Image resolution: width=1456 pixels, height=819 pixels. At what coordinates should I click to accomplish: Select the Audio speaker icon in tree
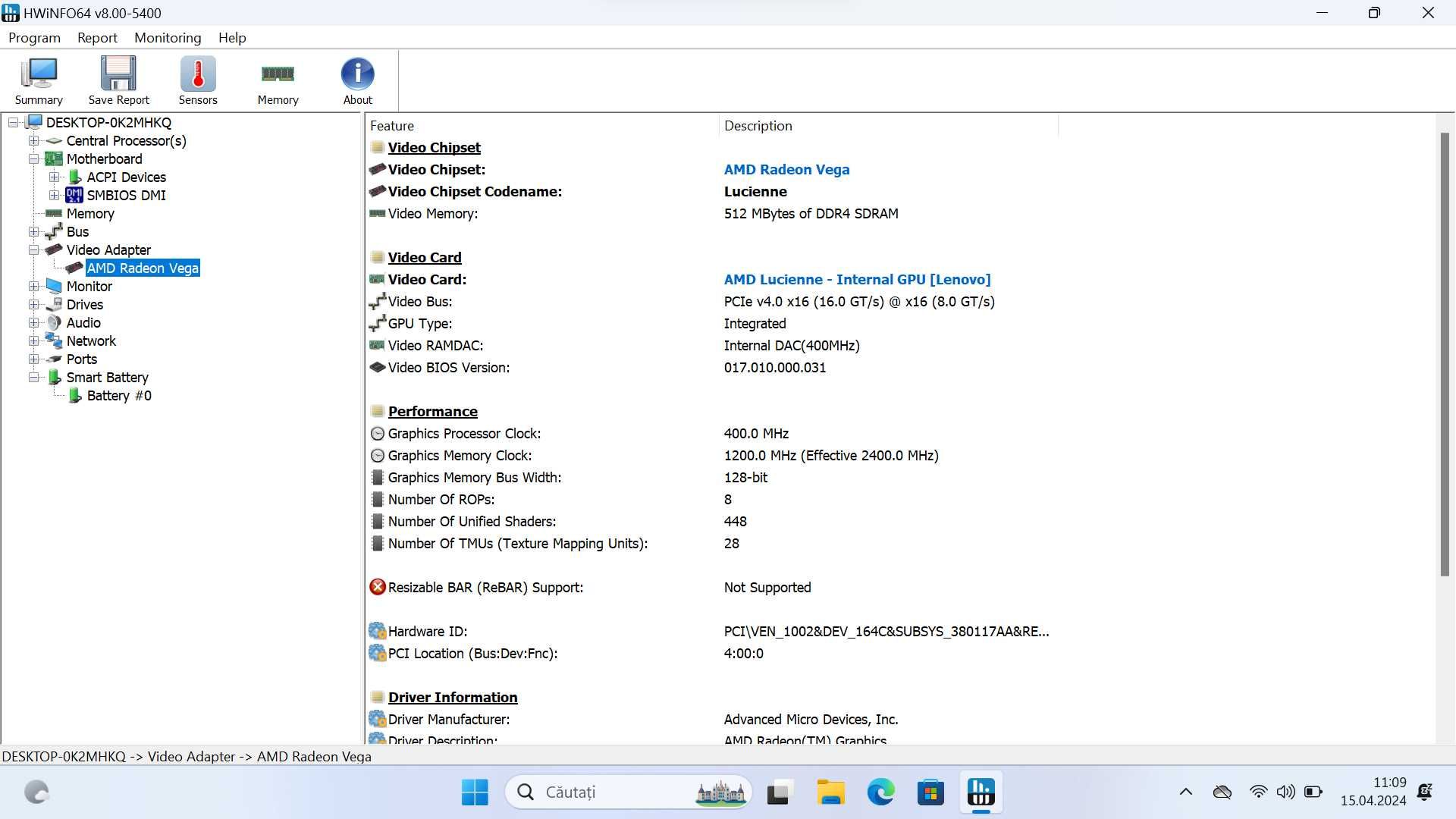(x=54, y=322)
